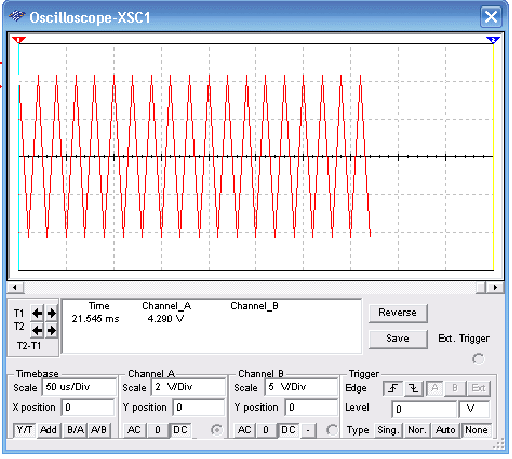Set Channel B coupling to 0

(x=266, y=430)
